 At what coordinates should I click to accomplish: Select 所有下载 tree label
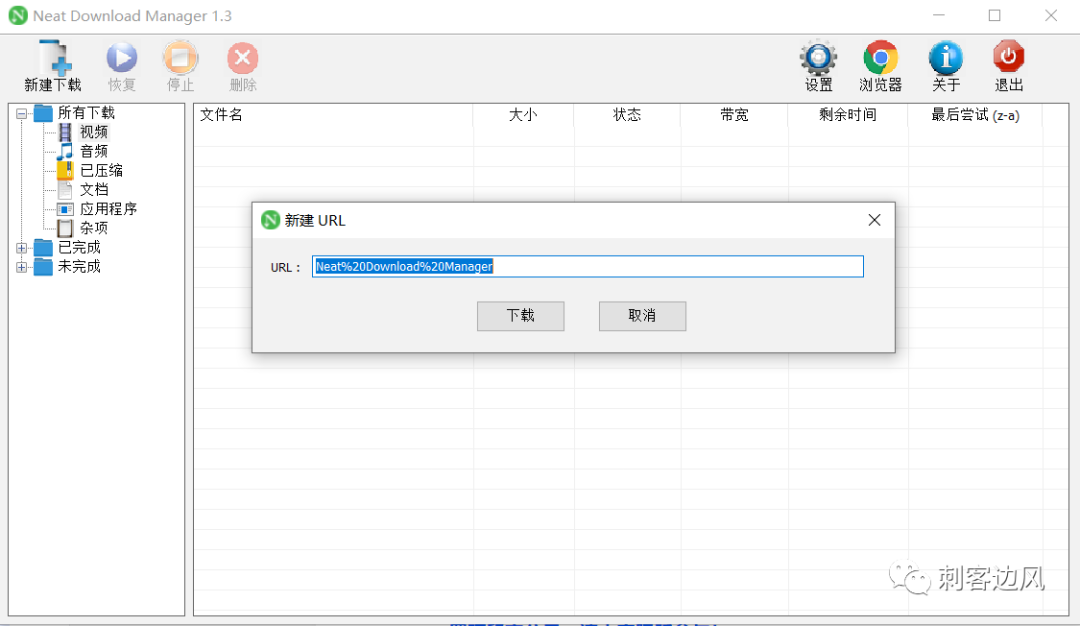point(86,112)
